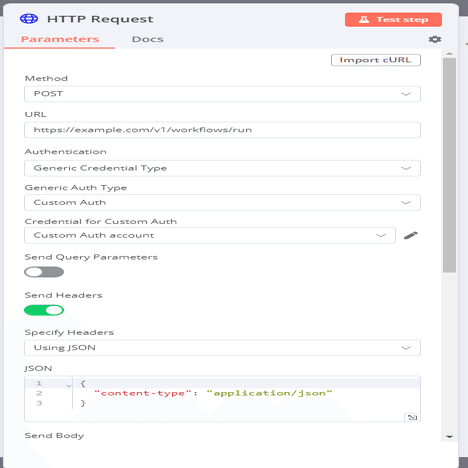Open the Credential for Custom Auth dropdown

point(210,235)
